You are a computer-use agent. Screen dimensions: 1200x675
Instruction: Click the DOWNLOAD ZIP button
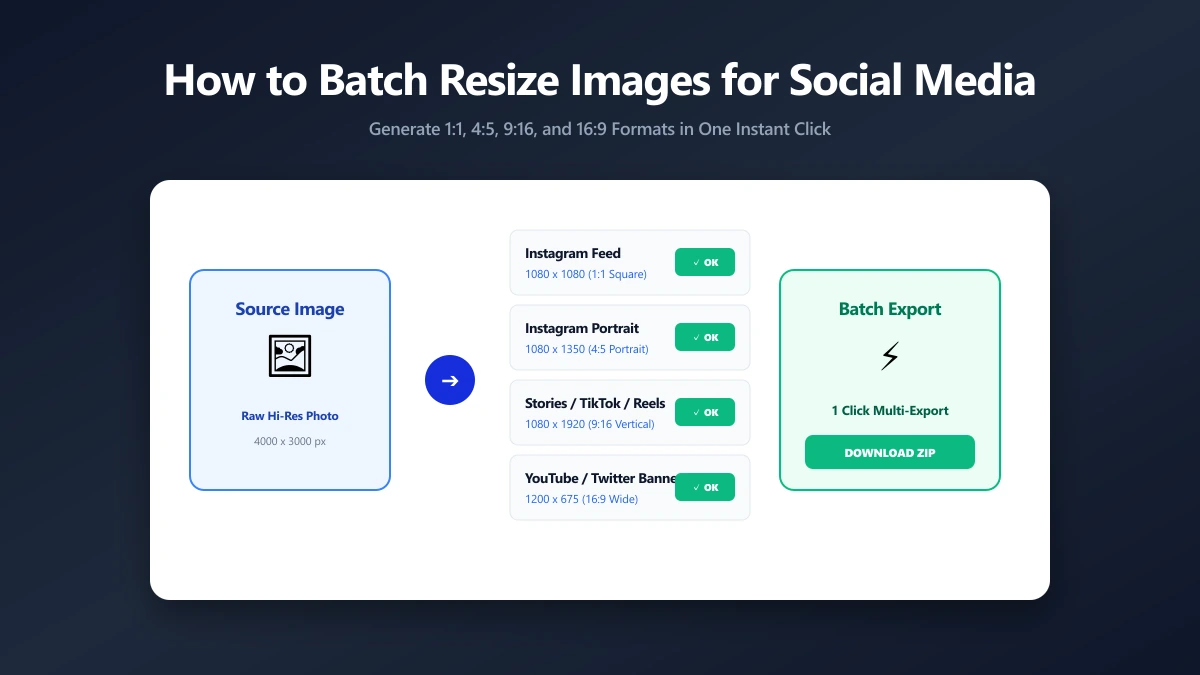coord(890,452)
